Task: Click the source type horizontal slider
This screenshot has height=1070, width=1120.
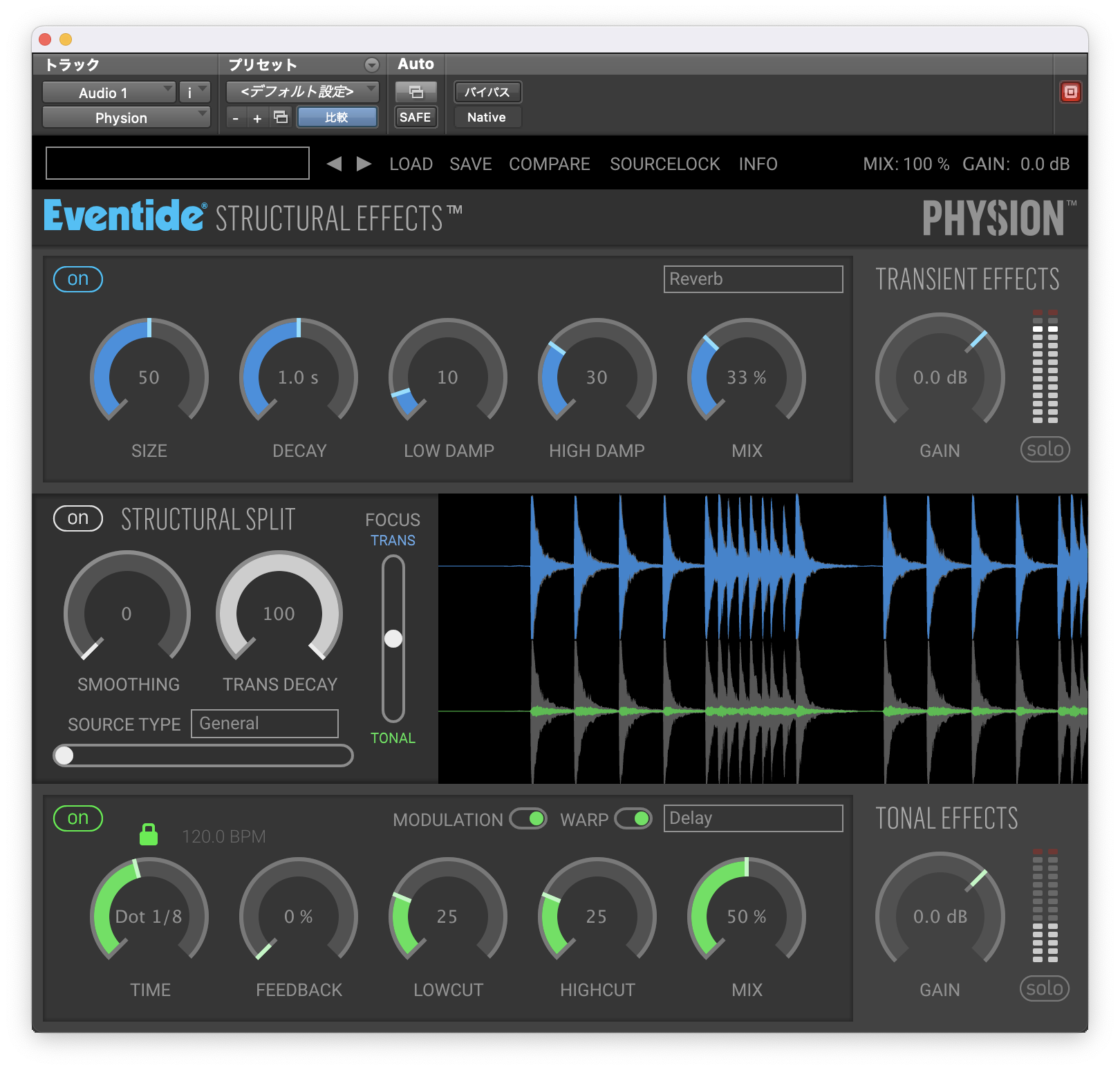Action: pos(203,755)
